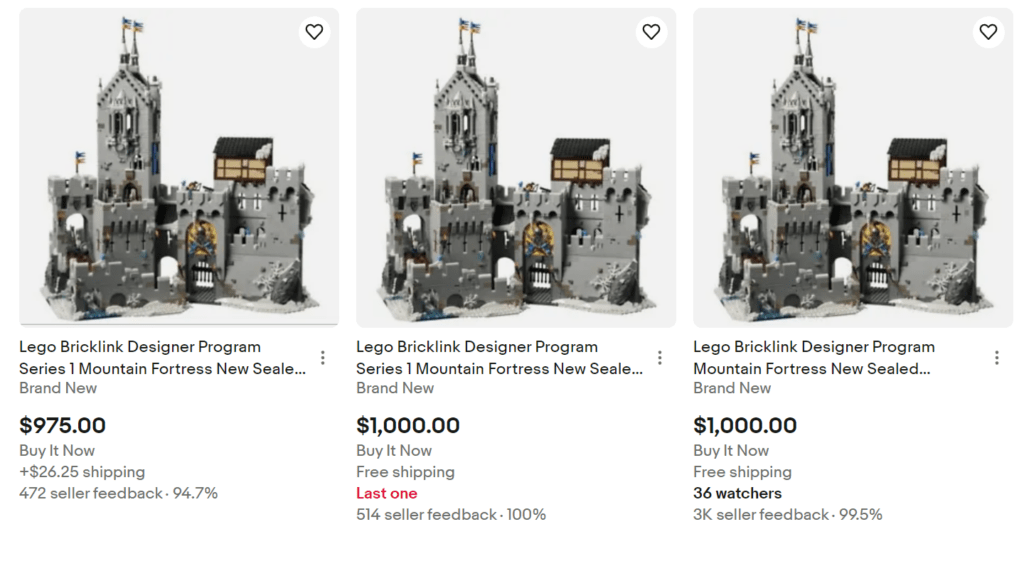This screenshot has height=576, width=1024.
Task: Click the heart icon on the middle listing
Action: click(x=651, y=31)
